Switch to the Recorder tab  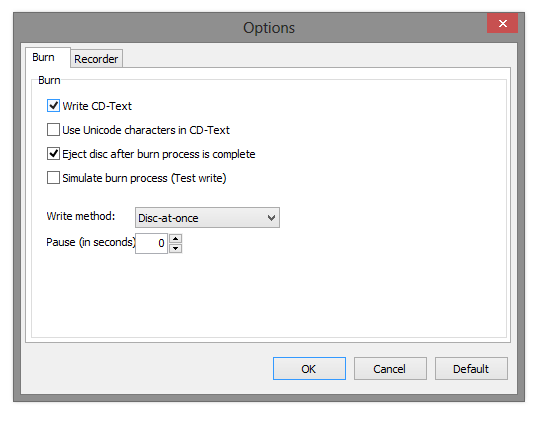tap(96, 59)
